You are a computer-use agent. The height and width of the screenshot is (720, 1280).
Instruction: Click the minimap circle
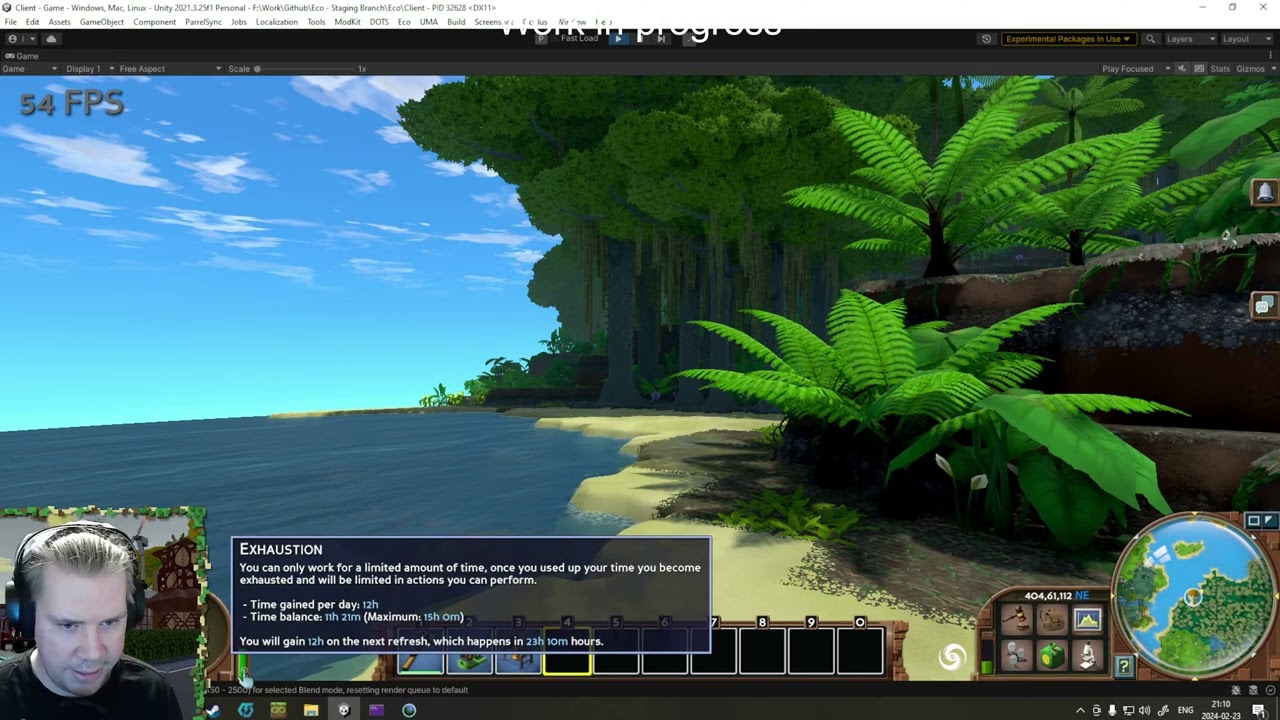click(1194, 597)
